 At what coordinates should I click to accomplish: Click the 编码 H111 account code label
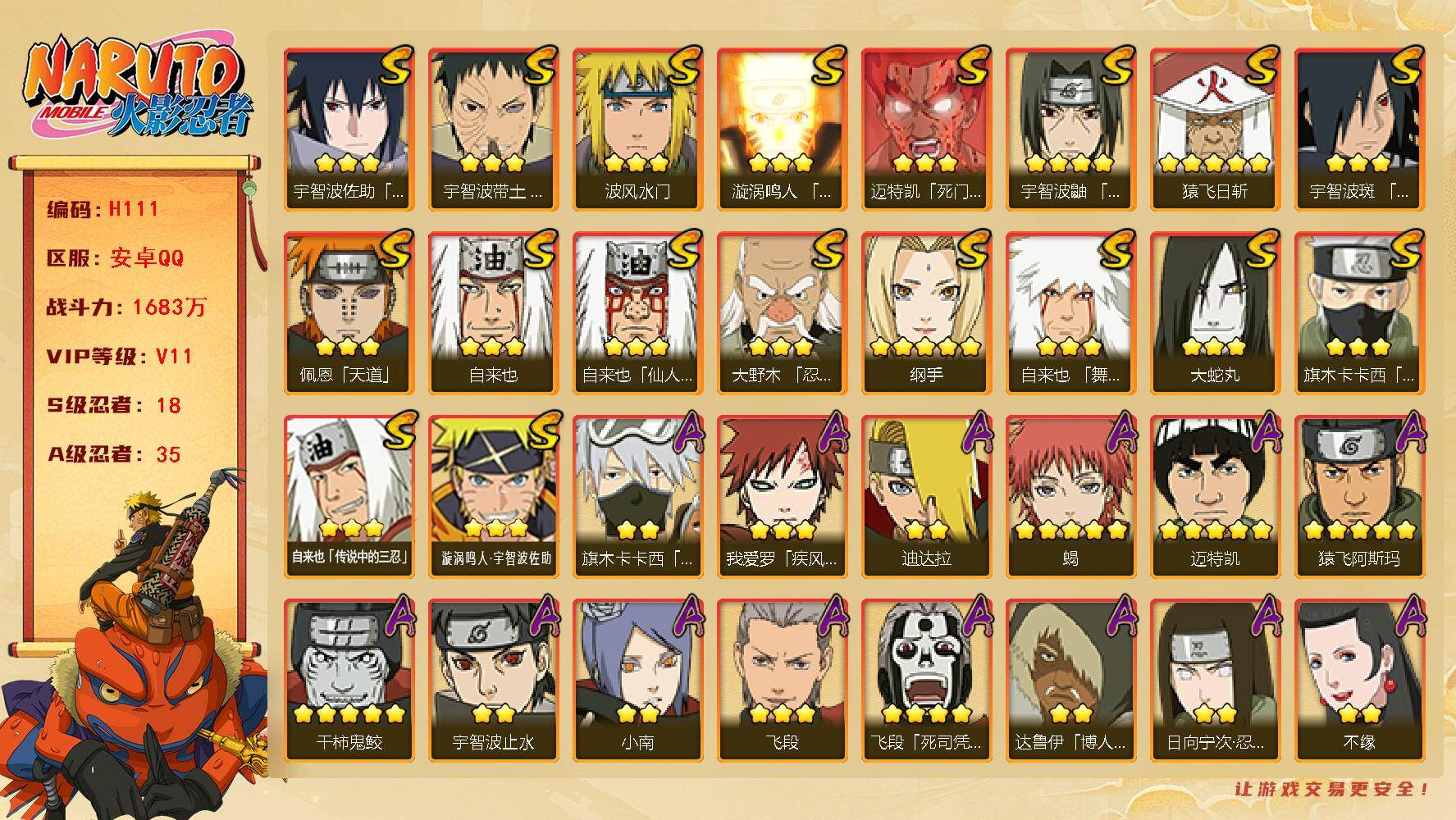(x=103, y=209)
